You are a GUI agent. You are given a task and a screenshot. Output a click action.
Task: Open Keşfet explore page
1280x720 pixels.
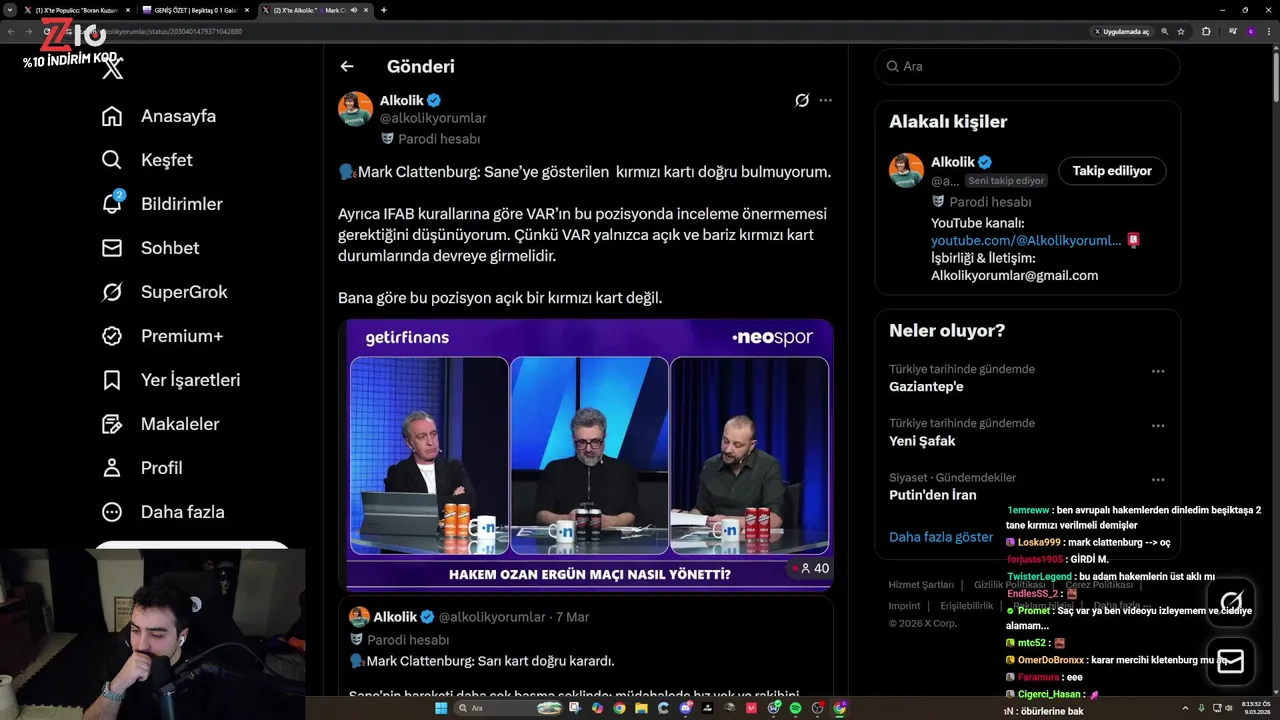pos(147,160)
